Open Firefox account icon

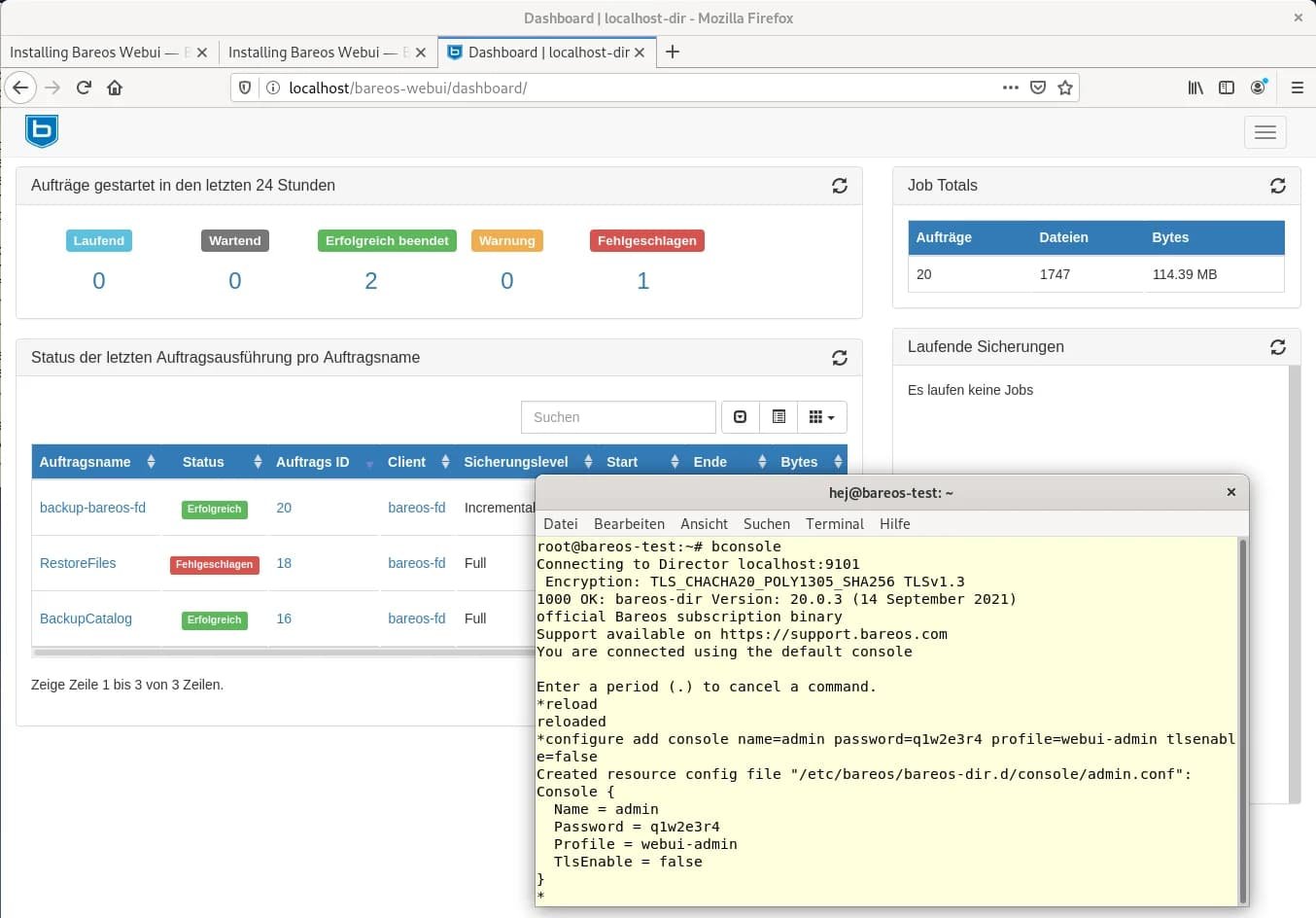click(x=1259, y=88)
